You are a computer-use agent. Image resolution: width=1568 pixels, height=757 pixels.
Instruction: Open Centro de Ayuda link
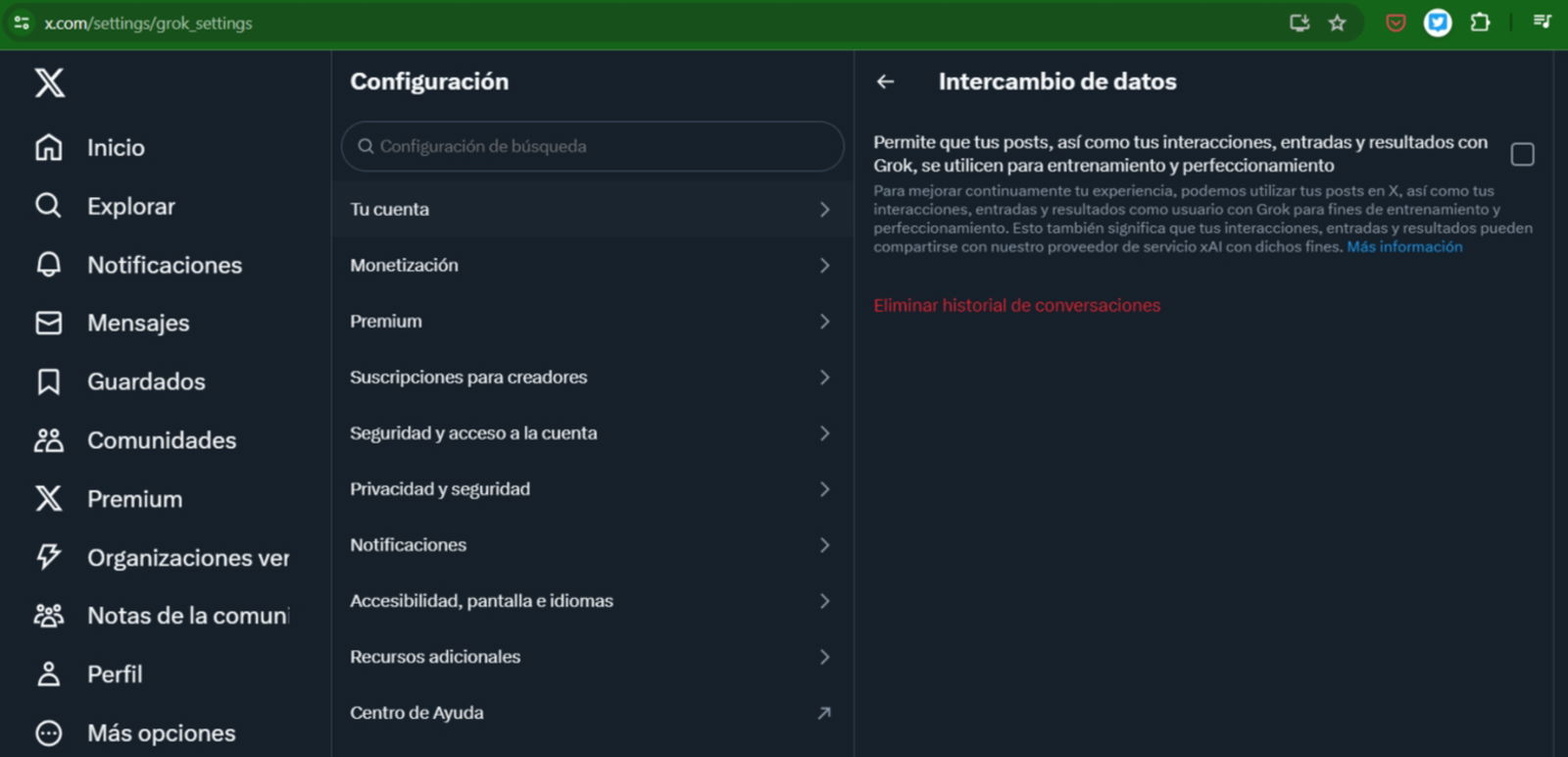pos(592,713)
